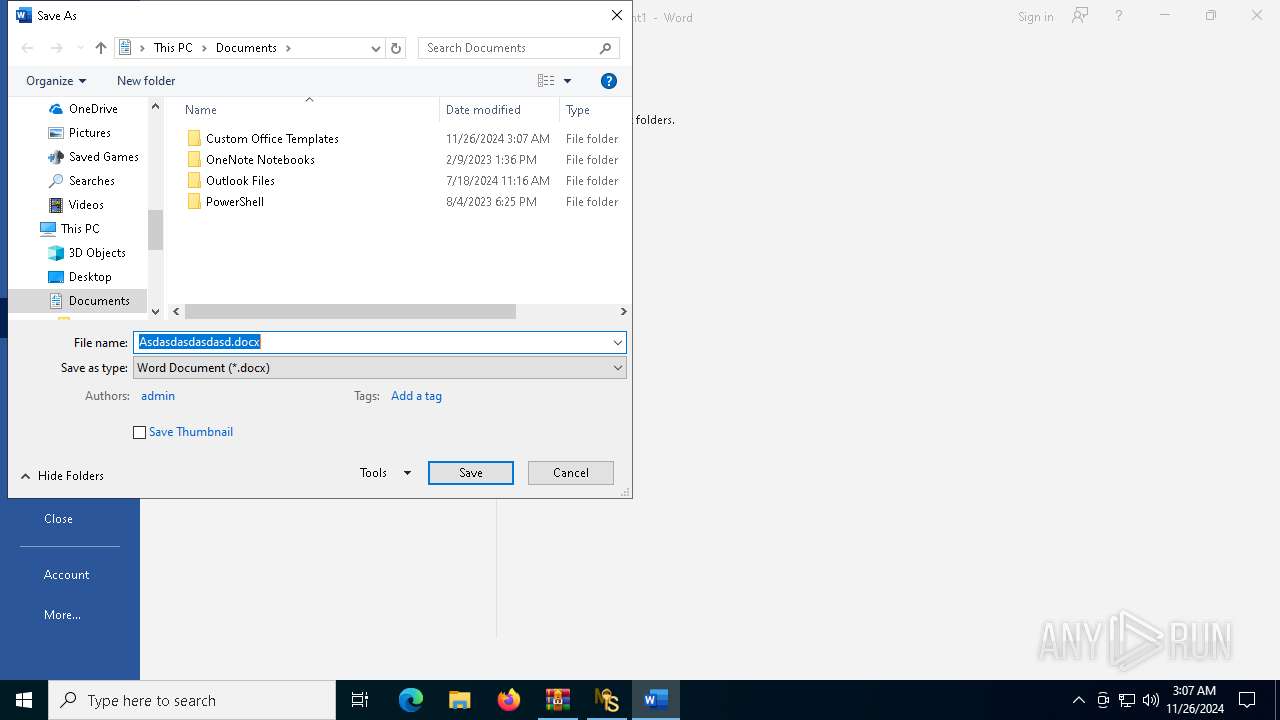Open Firefox from the taskbar
1280x720 pixels.
[x=508, y=700]
